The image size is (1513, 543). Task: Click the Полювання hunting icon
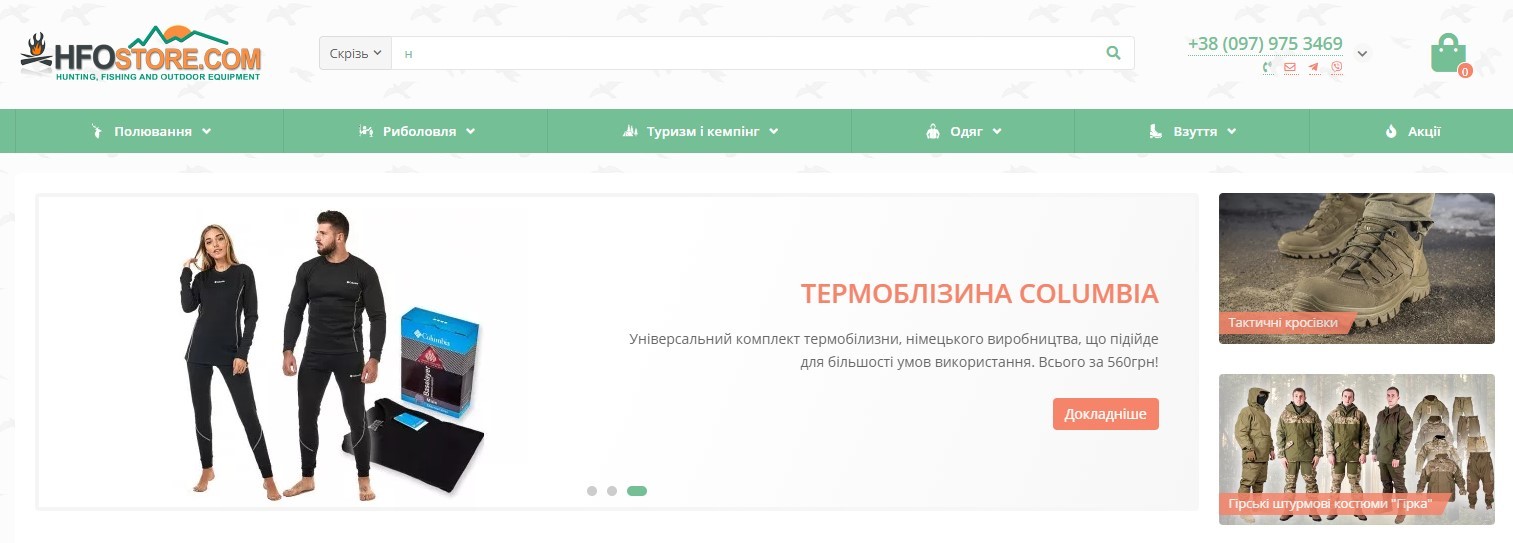pyautogui.click(x=97, y=131)
